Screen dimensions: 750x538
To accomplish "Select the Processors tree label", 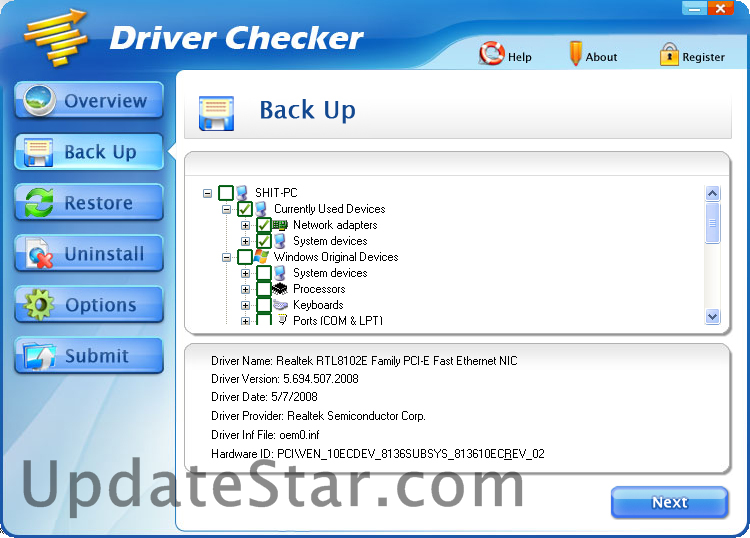I will click(319, 289).
